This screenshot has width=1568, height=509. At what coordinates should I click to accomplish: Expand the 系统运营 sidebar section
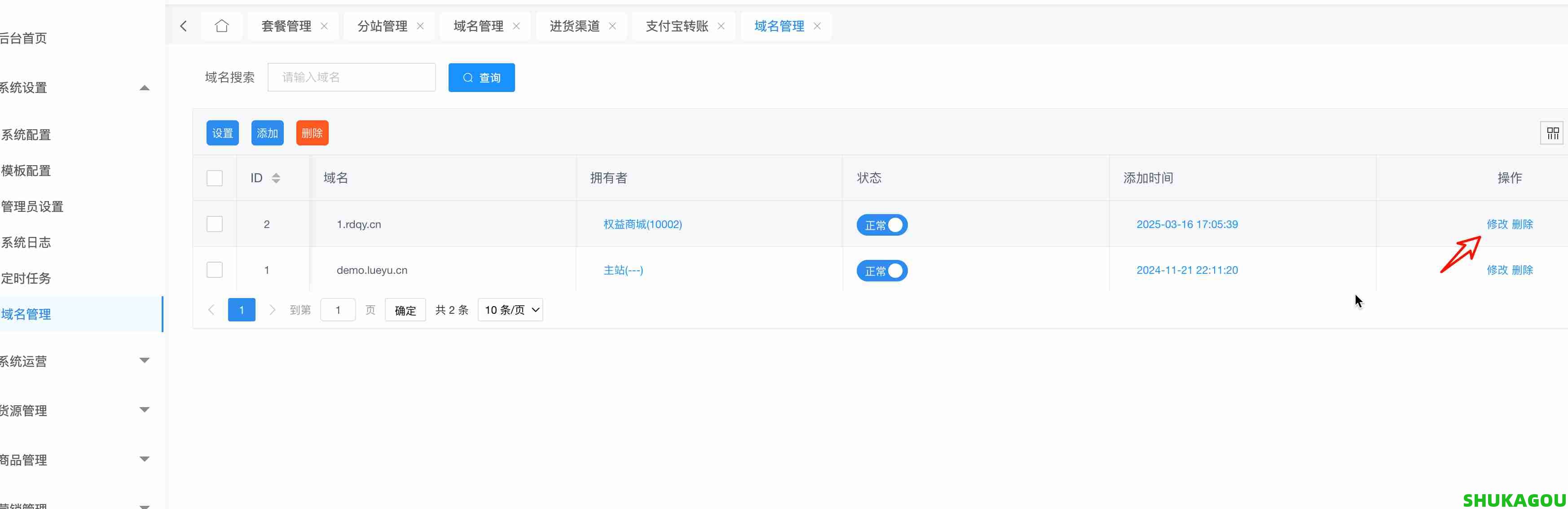tap(144, 360)
